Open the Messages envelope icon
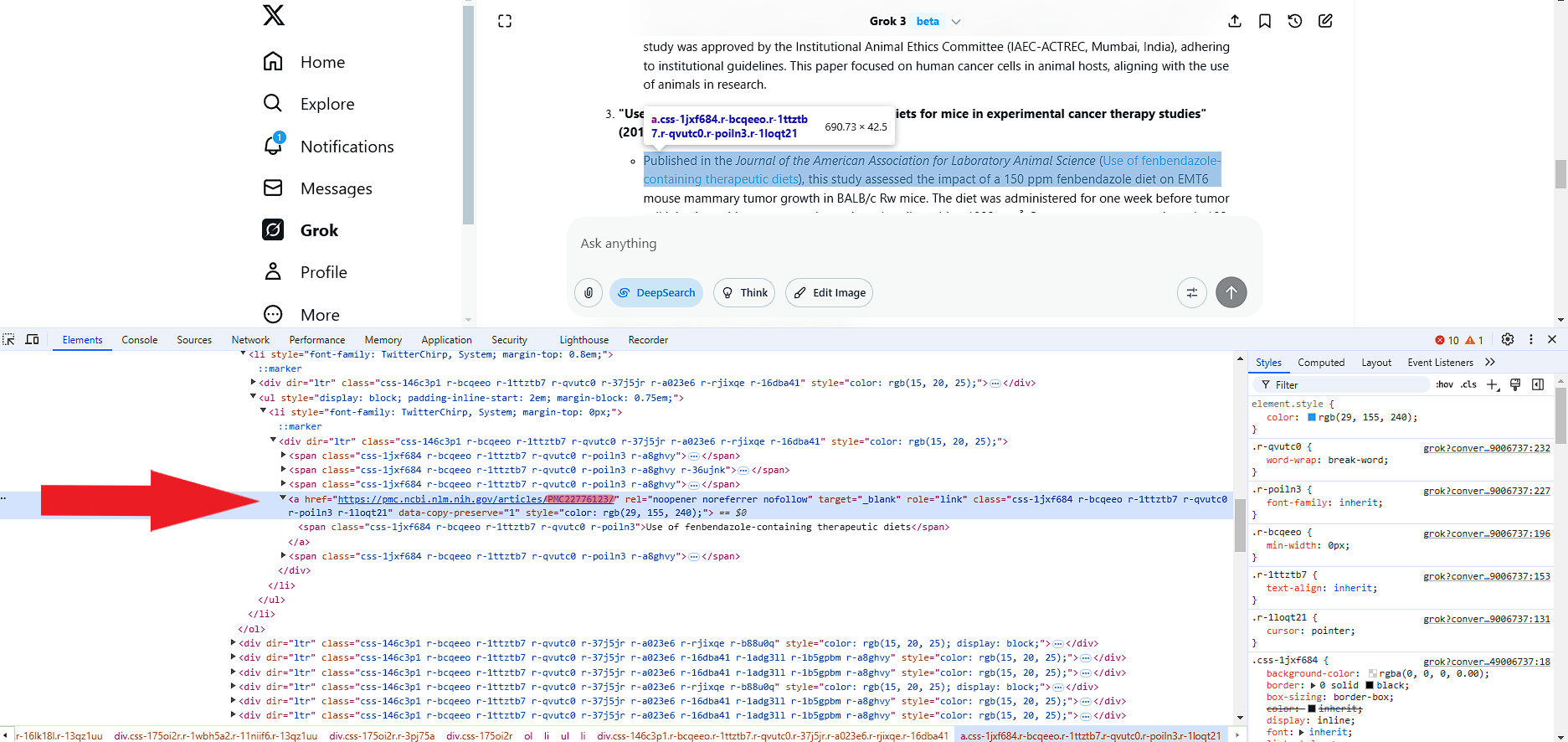The image size is (1568, 742). [x=273, y=188]
